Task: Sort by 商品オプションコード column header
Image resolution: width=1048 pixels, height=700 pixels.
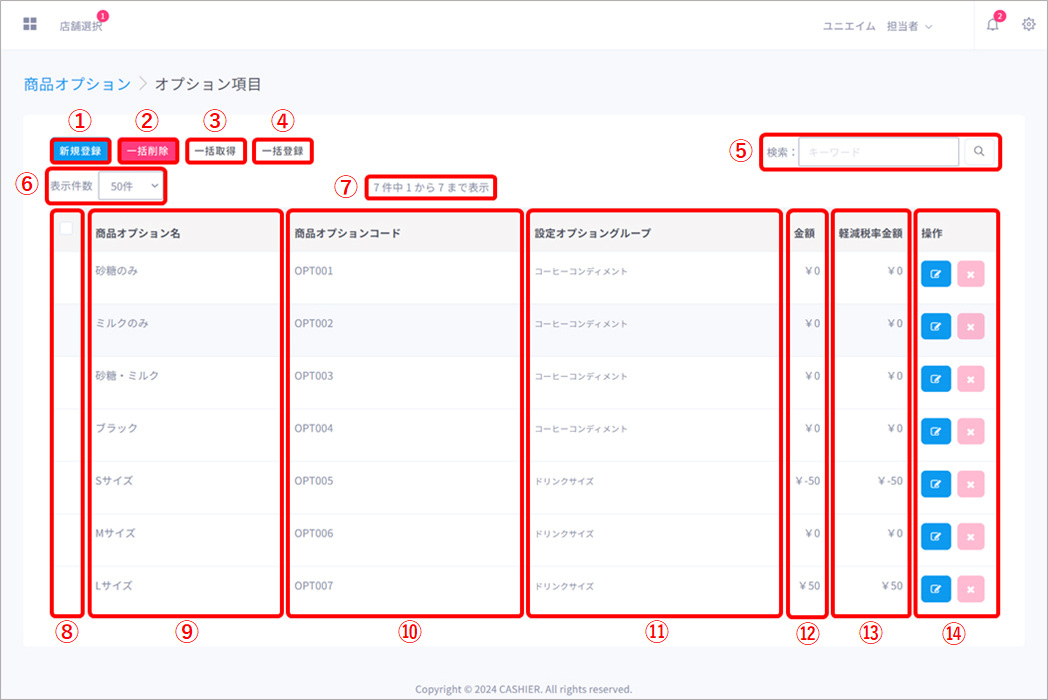Action: pyautogui.click(x=348, y=233)
